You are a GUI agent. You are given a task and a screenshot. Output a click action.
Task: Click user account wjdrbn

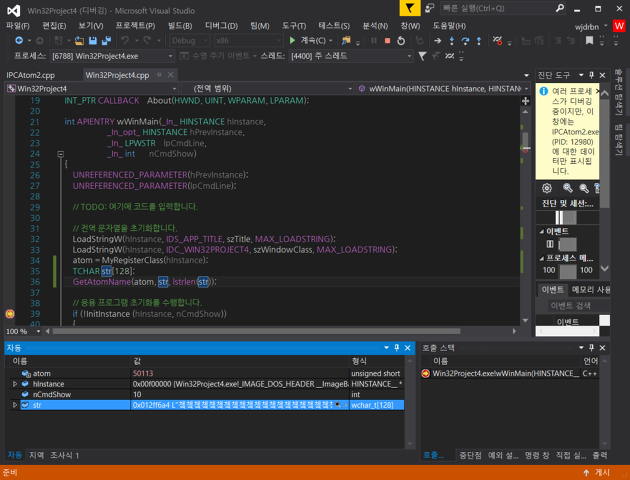point(587,27)
